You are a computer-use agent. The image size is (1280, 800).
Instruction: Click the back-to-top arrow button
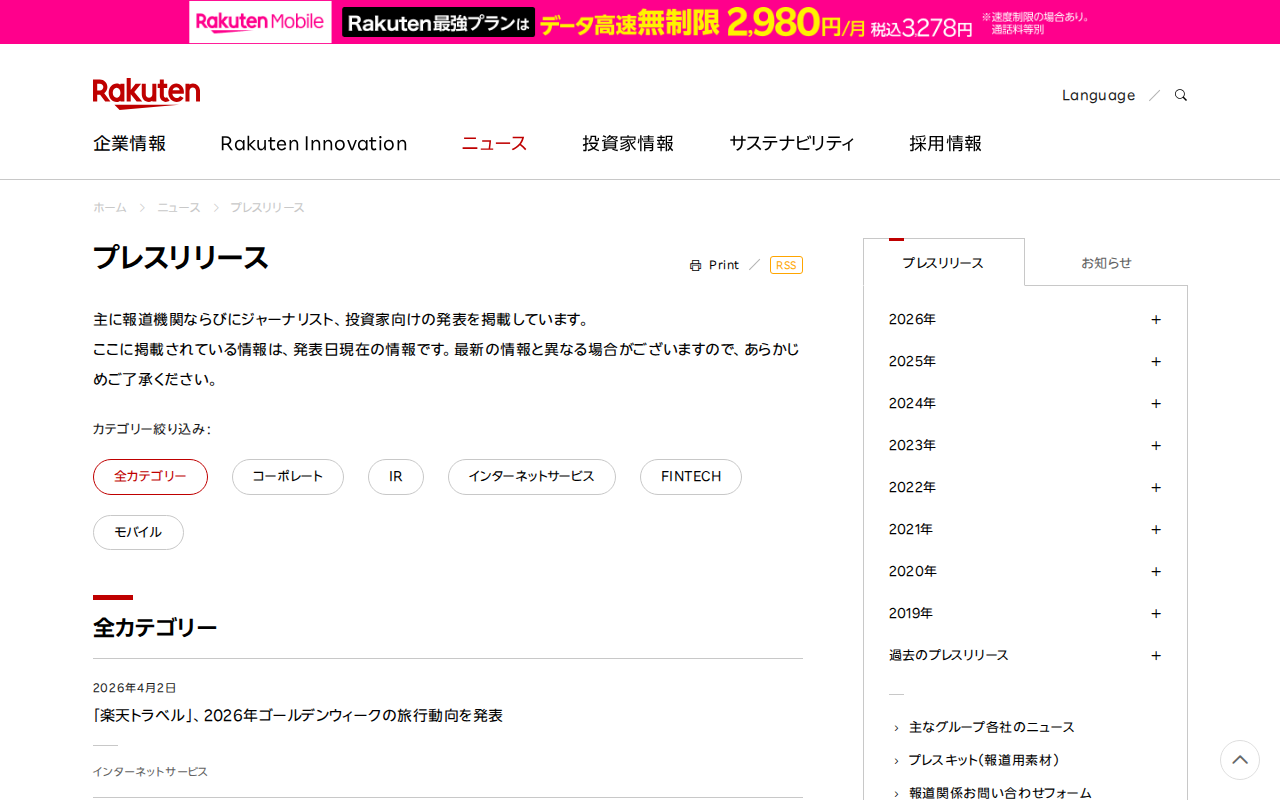click(x=1240, y=760)
